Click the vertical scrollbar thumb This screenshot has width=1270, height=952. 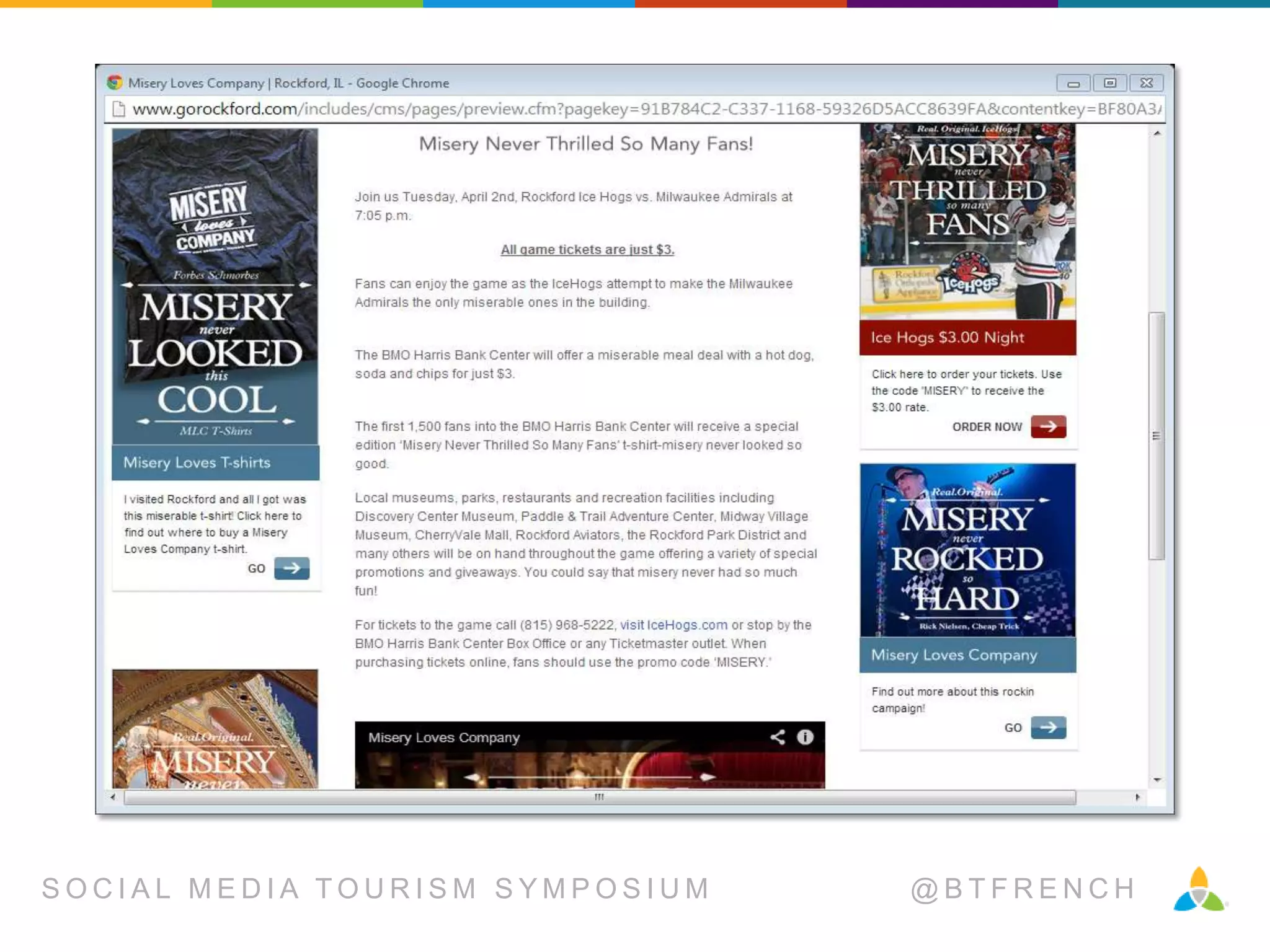[x=1156, y=436]
